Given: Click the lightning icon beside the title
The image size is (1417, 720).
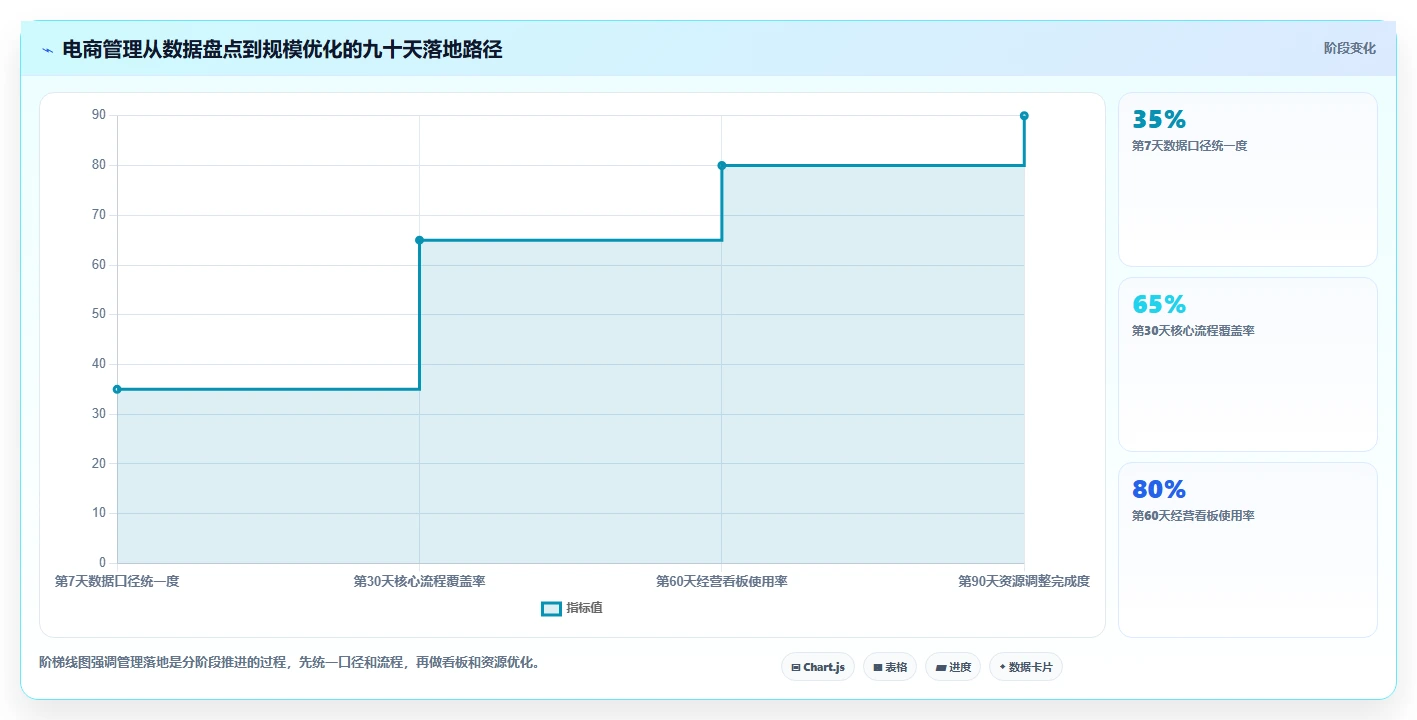Looking at the screenshot, I should 47,50.
